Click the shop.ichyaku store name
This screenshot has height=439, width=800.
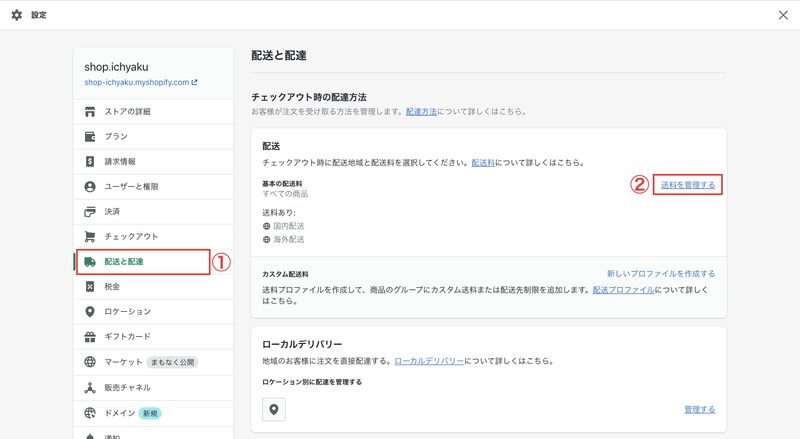point(116,67)
